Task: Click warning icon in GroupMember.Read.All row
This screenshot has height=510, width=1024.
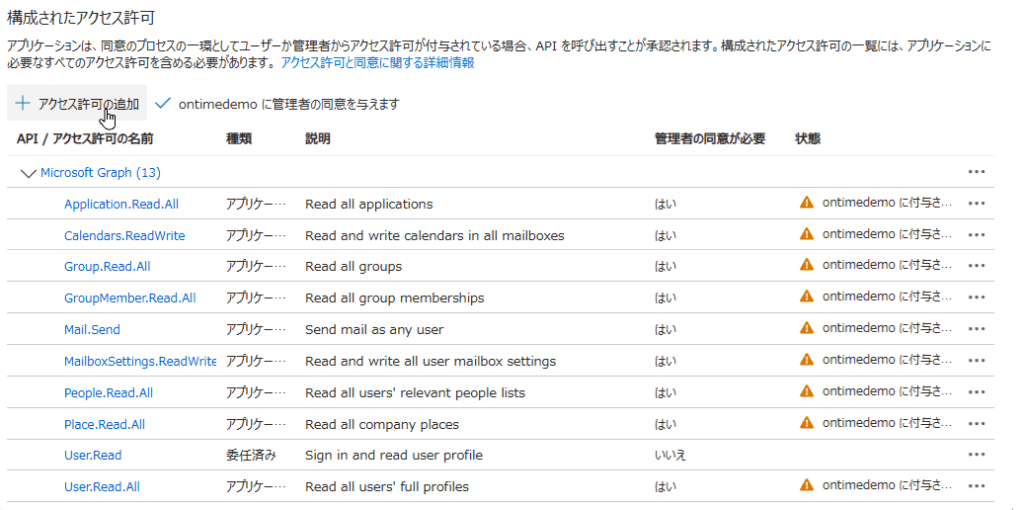Action: [x=807, y=297]
